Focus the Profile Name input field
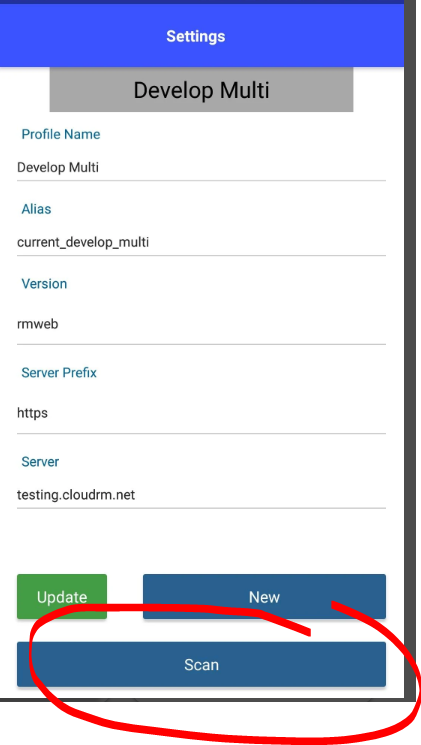This screenshot has width=421, height=745. point(201,168)
